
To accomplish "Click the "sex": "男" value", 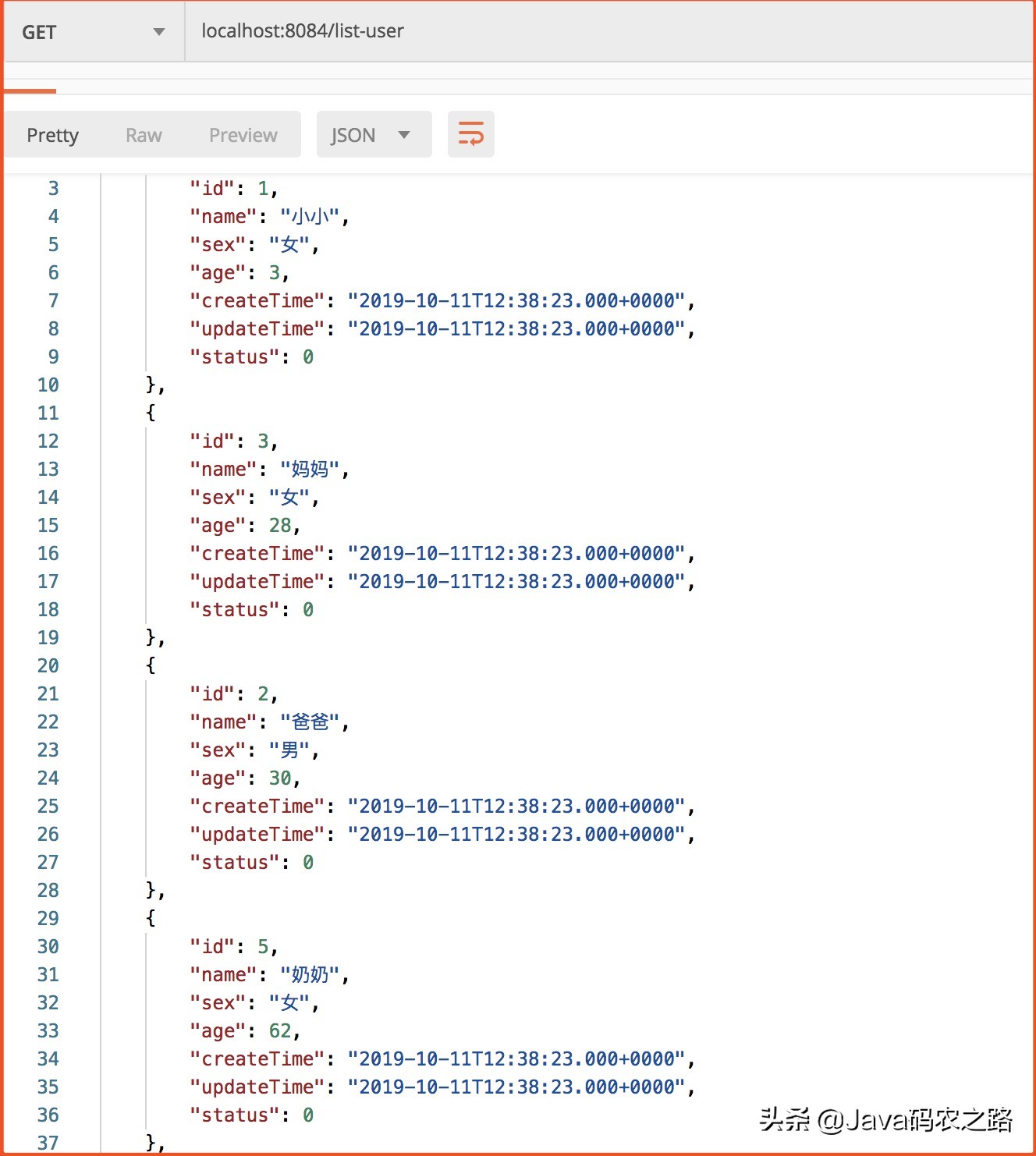I will point(289,750).
